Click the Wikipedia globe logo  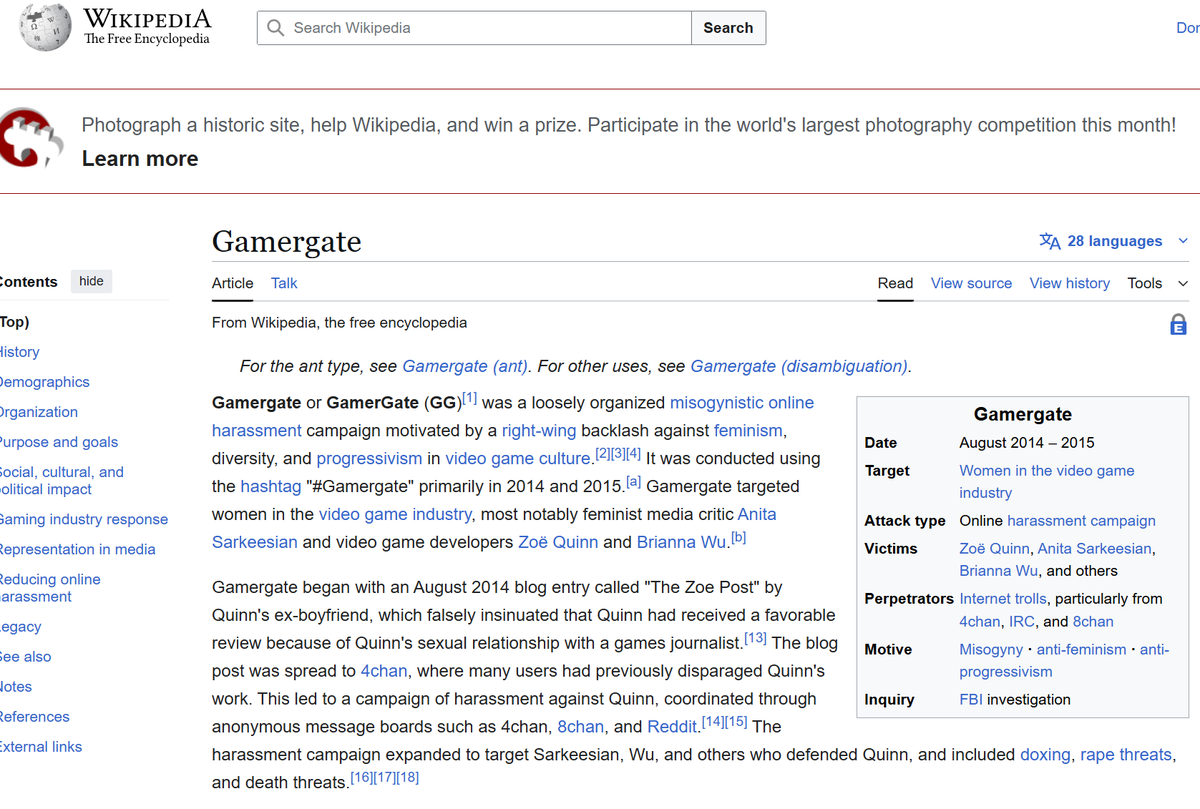[x=46, y=28]
